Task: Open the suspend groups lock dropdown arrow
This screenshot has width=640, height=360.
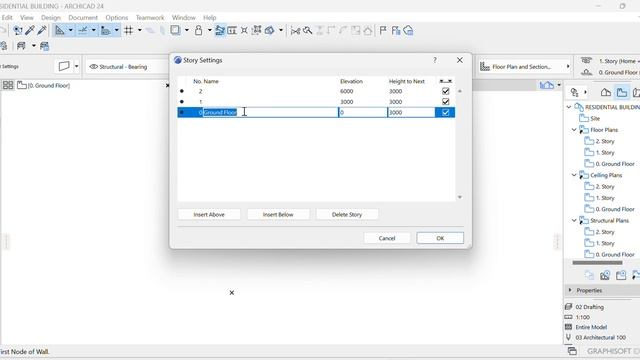Action: (209, 30)
